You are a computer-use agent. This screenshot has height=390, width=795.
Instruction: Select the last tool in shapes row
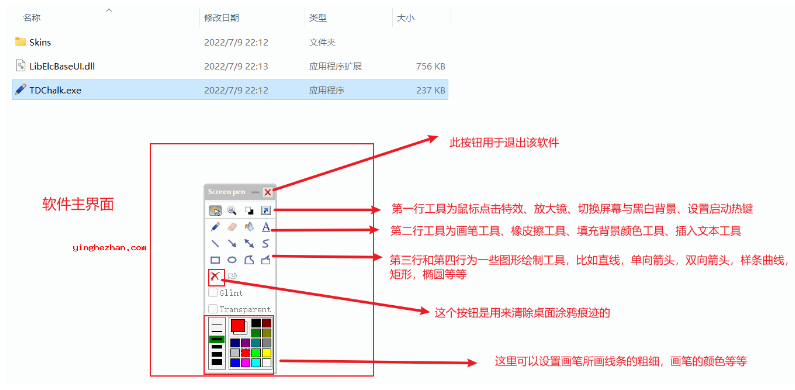[266, 260]
